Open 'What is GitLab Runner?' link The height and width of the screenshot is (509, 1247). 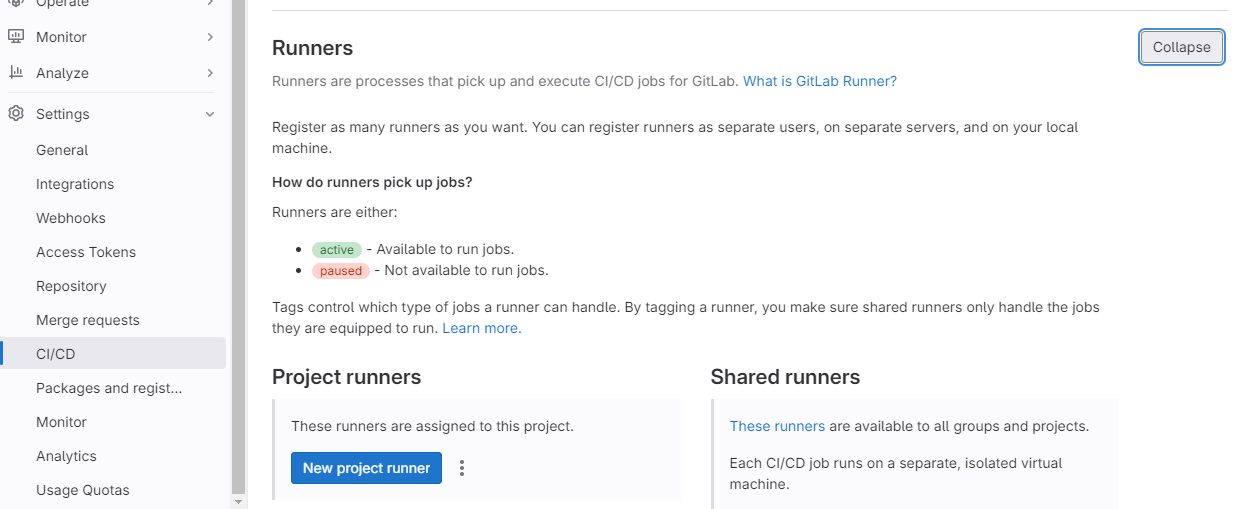pos(819,81)
